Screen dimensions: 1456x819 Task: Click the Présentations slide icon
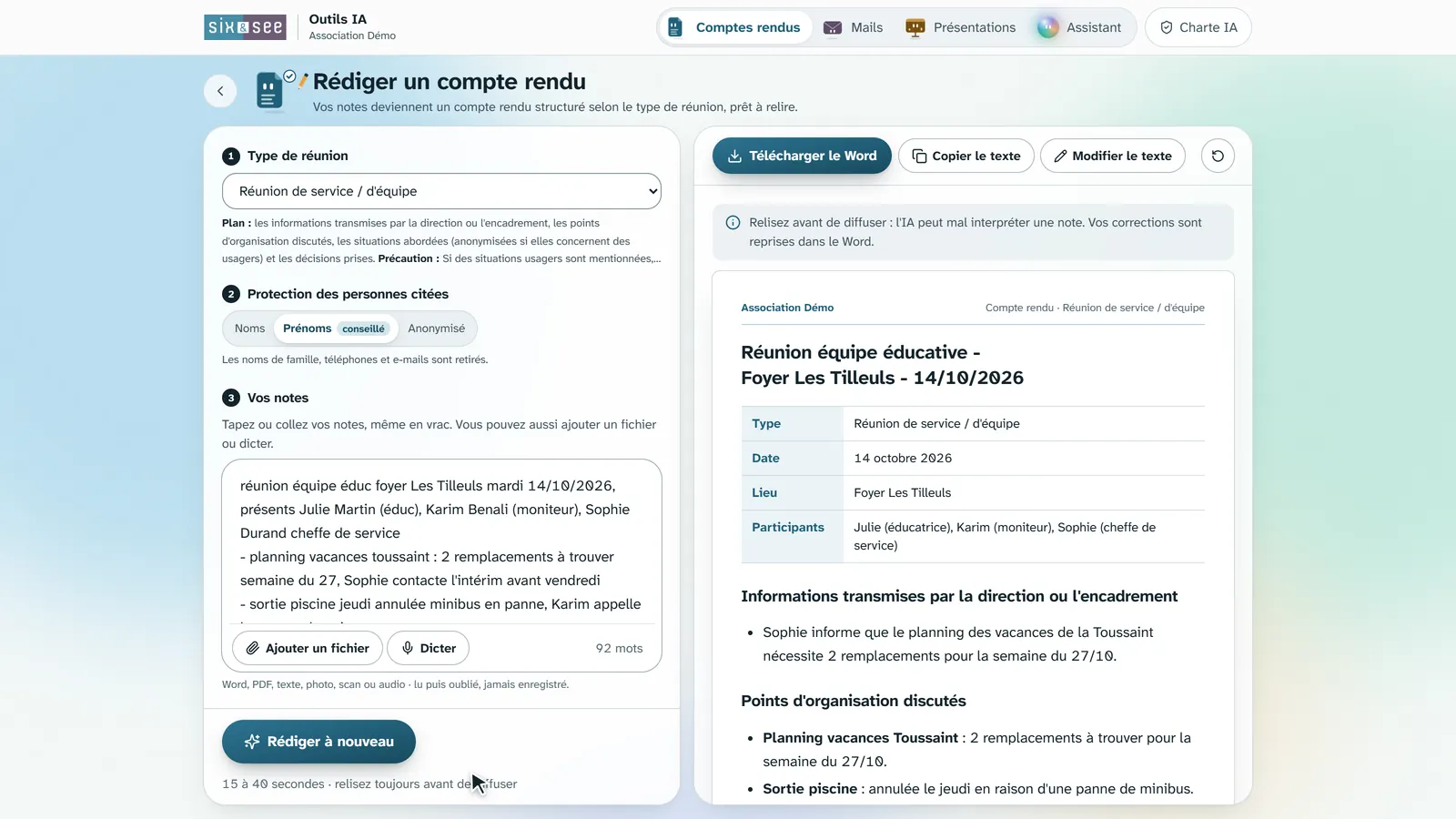915,27
